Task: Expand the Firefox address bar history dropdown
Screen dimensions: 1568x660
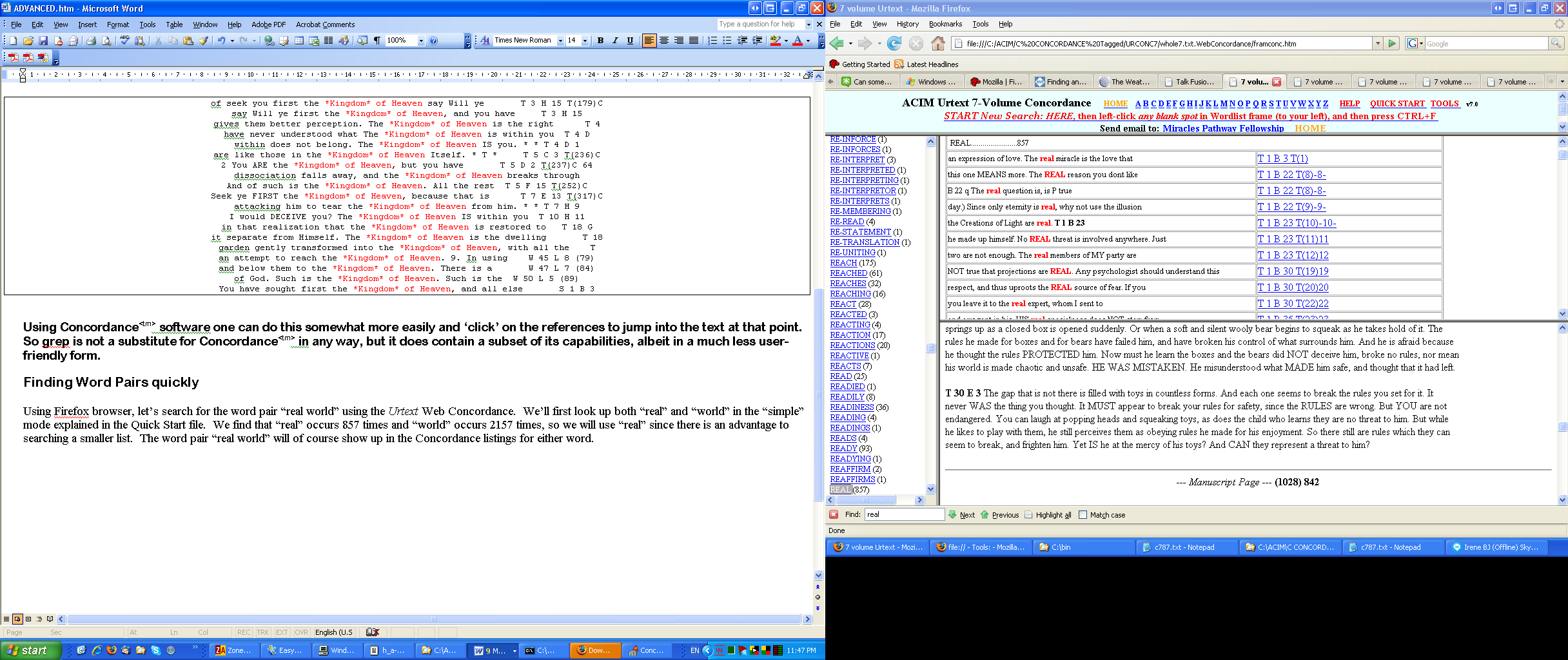Action: [1378, 43]
